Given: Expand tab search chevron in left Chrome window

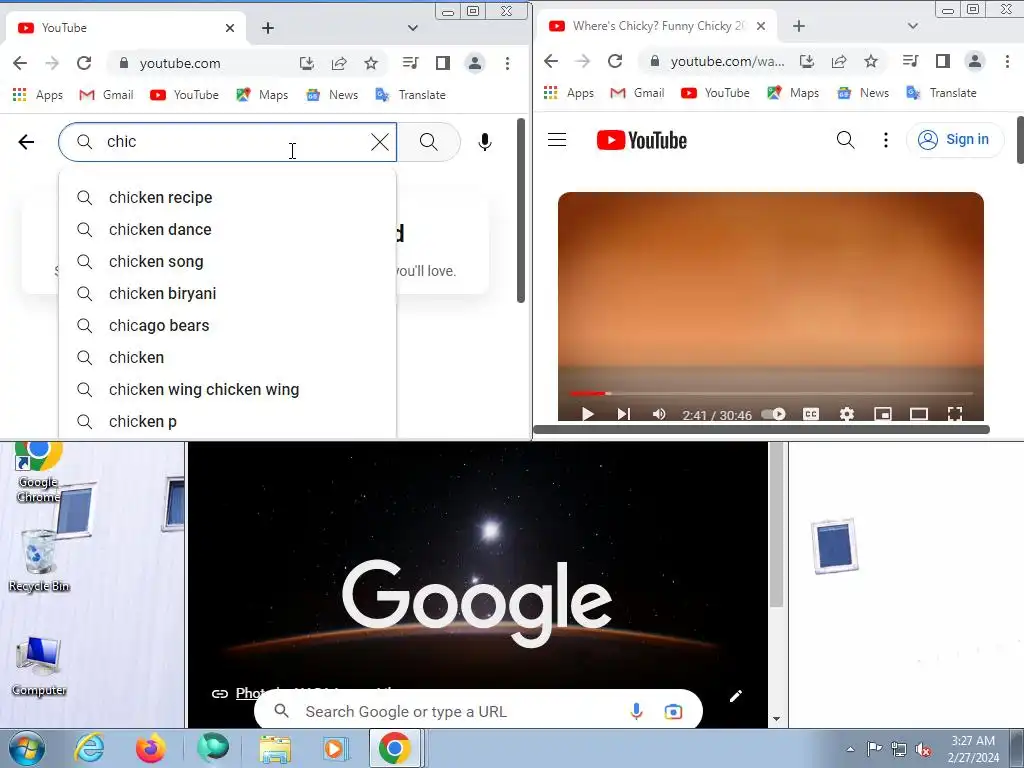Looking at the screenshot, I should click(x=413, y=28).
